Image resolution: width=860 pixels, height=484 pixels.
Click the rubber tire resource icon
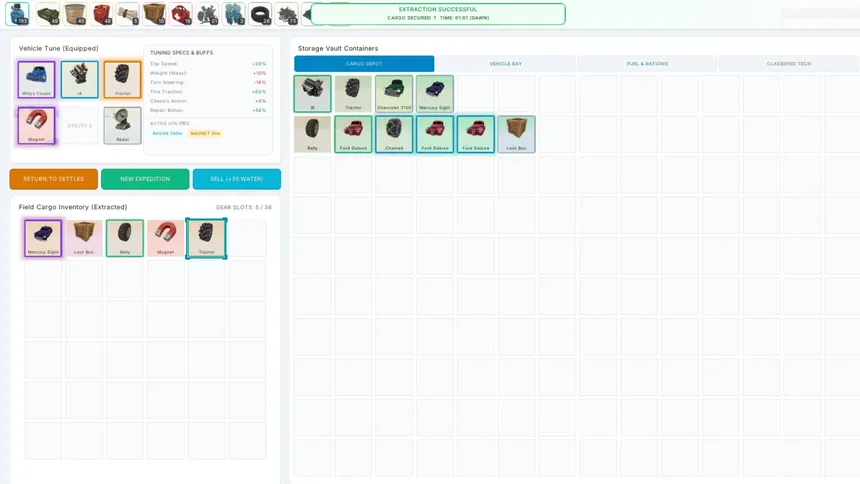pos(260,14)
